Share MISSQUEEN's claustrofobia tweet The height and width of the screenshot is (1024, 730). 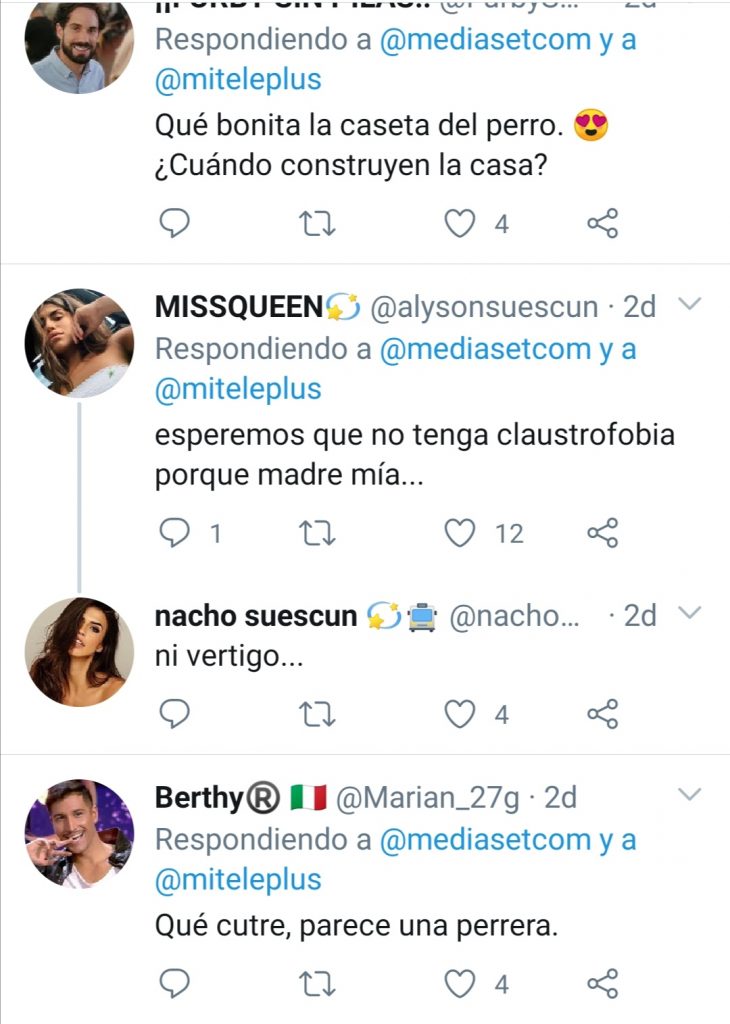tap(602, 534)
